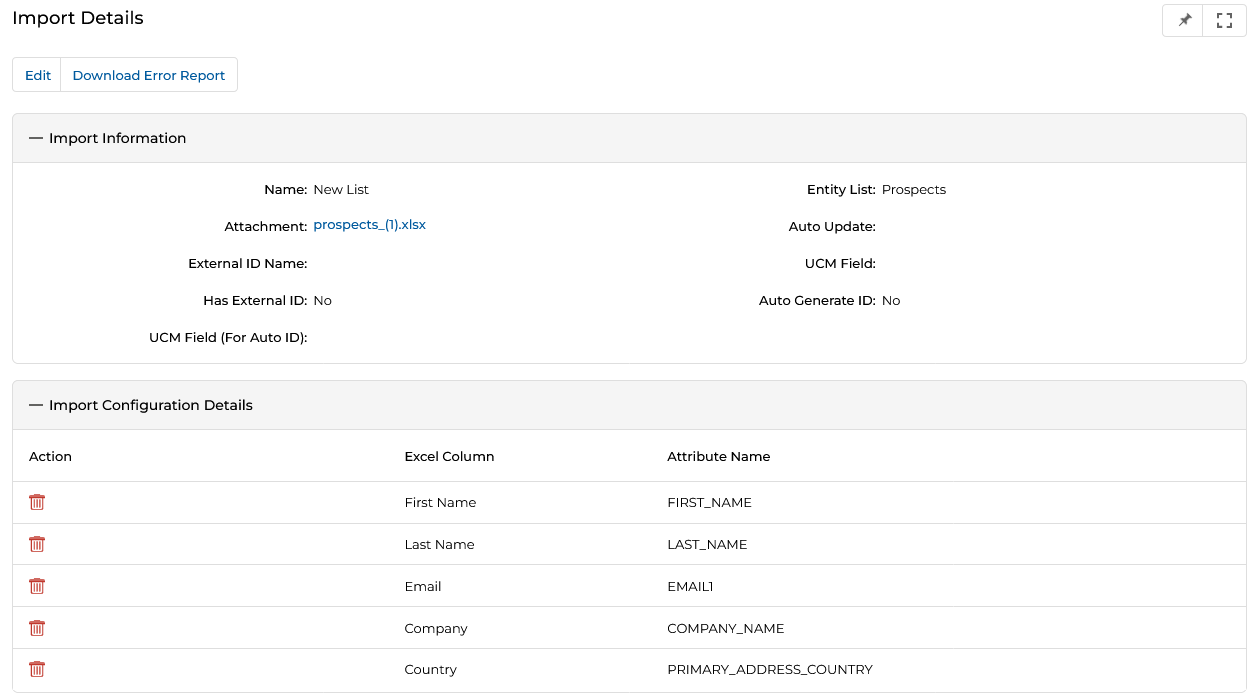Select the Entity List label

(x=841, y=189)
